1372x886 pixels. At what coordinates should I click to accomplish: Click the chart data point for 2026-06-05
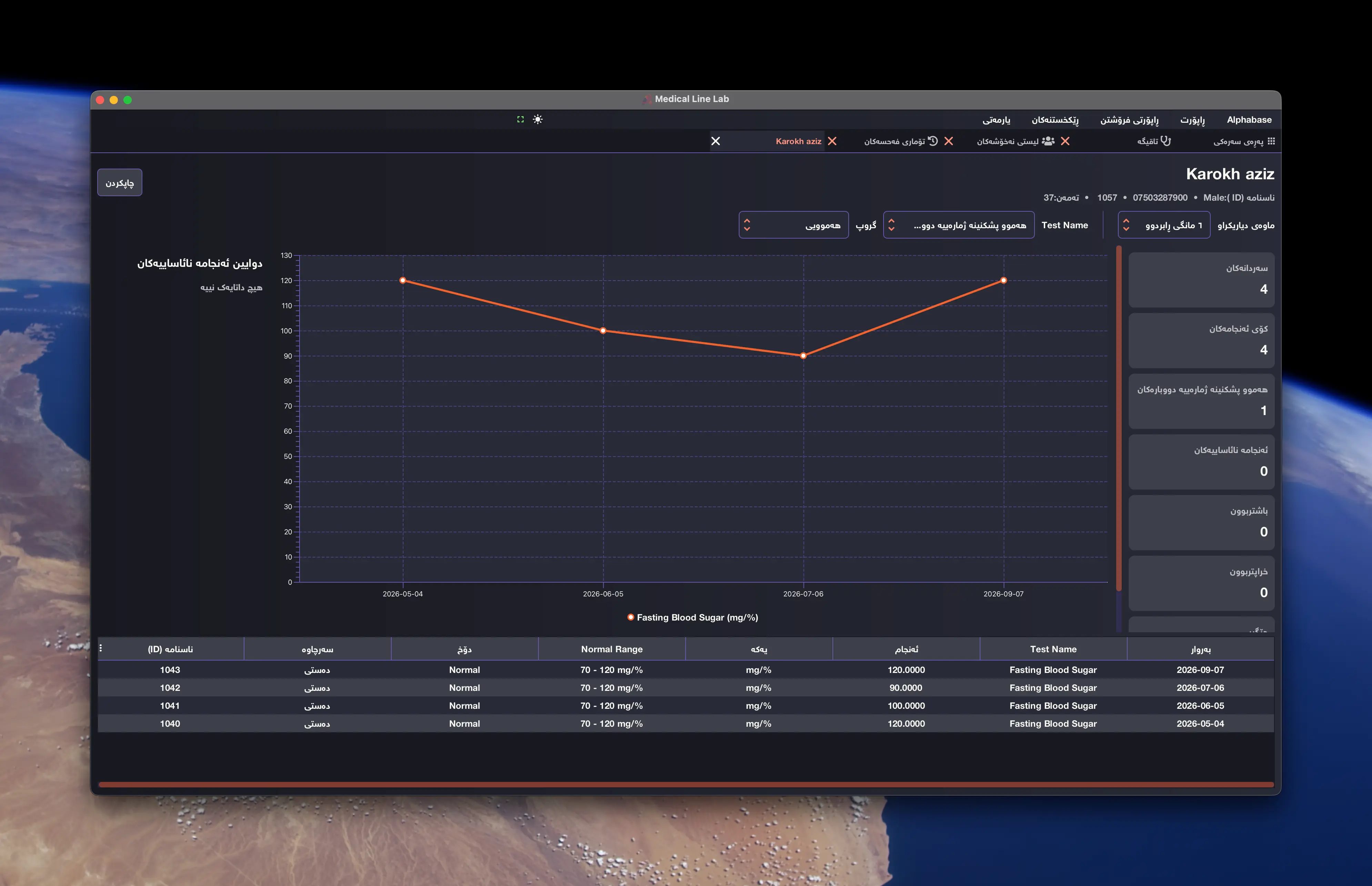click(x=603, y=331)
